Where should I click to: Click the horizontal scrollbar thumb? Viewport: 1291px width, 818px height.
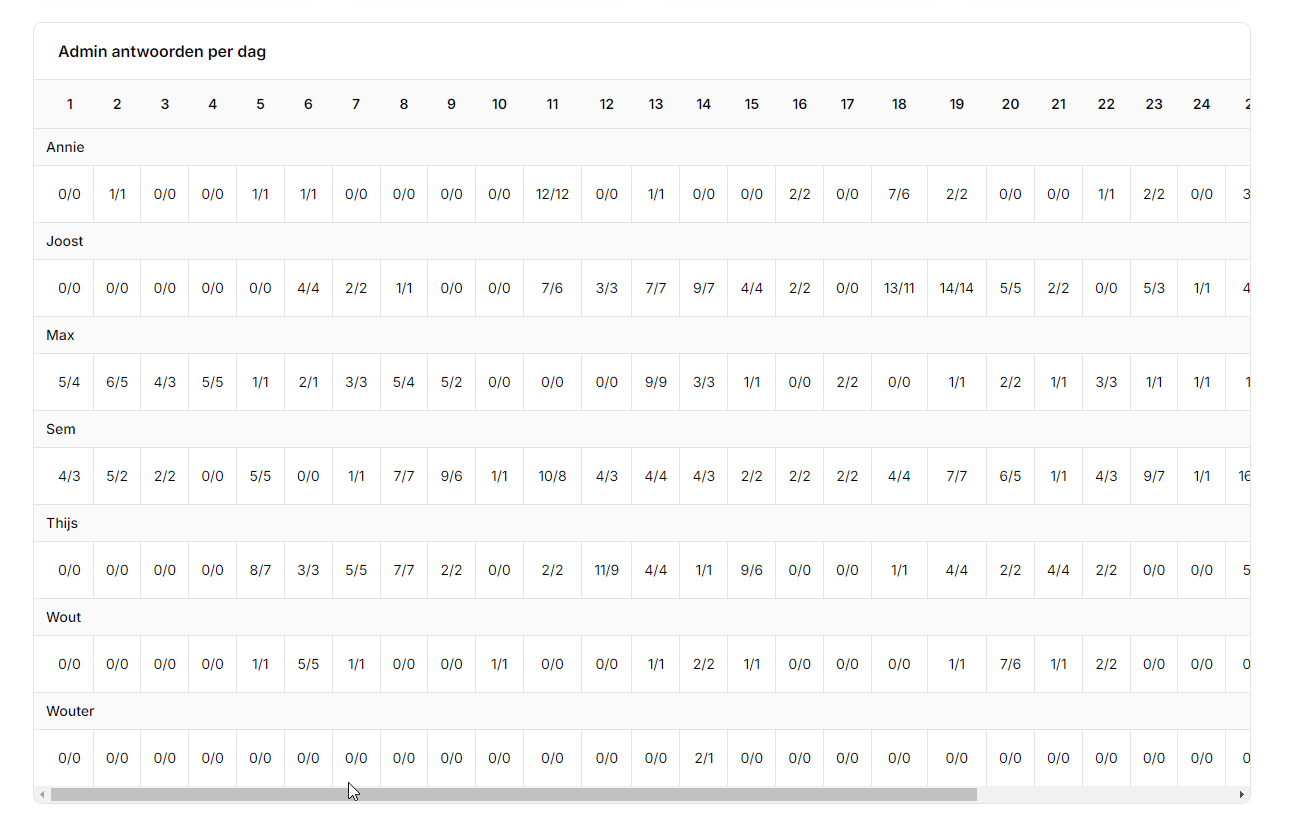coord(513,795)
